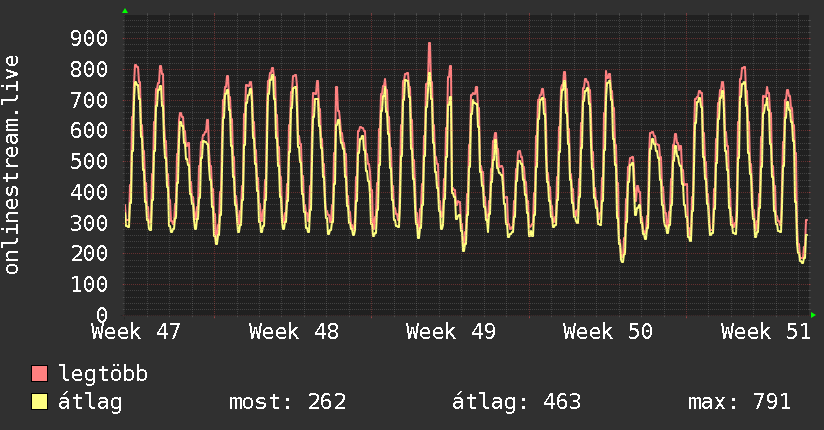Click the Week 49 axis label
The width and height of the screenshot is (824, 430).
451,332
